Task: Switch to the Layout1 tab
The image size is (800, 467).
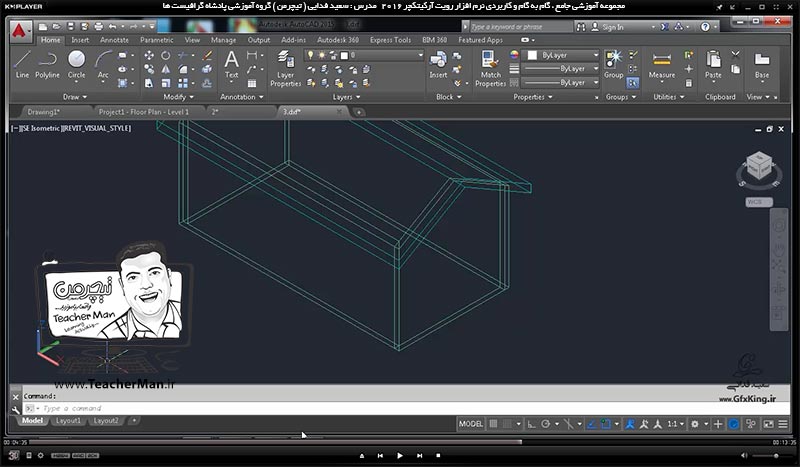Action: click(x=68, y=421)
